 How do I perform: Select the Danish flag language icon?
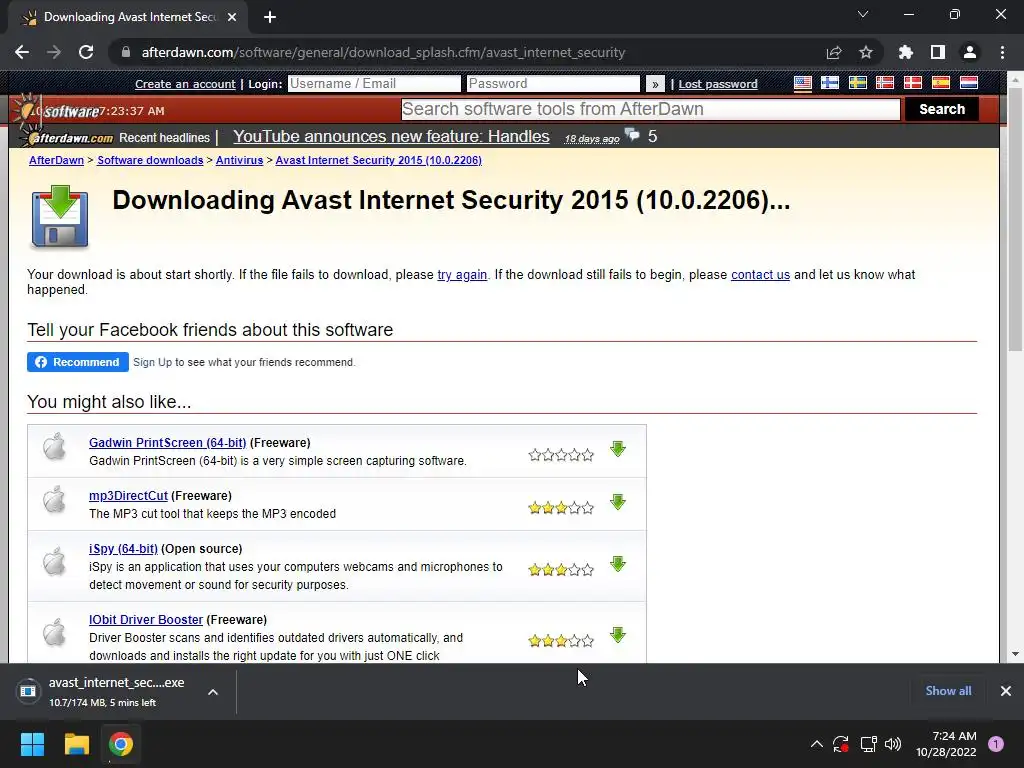(x=913, y=83)
